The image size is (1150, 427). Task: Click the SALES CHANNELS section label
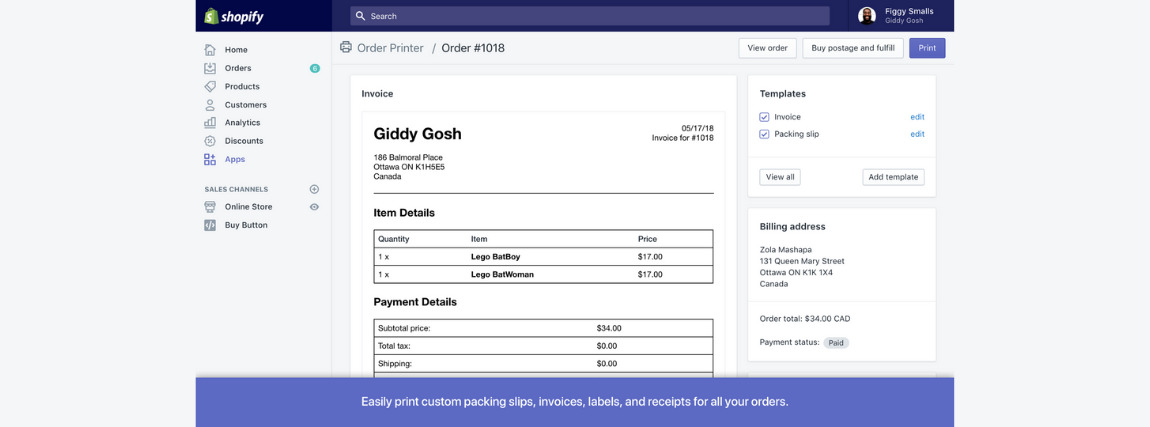(236, 189)
